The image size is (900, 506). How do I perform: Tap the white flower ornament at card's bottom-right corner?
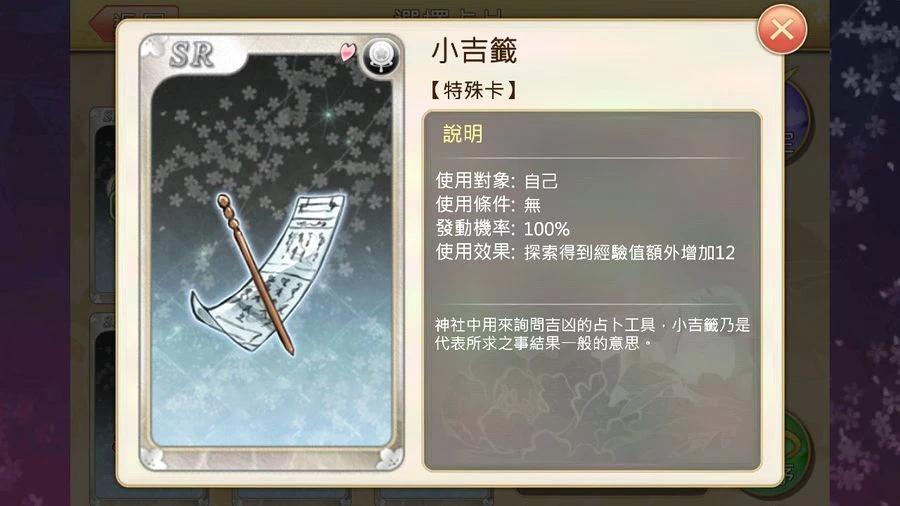390,458
